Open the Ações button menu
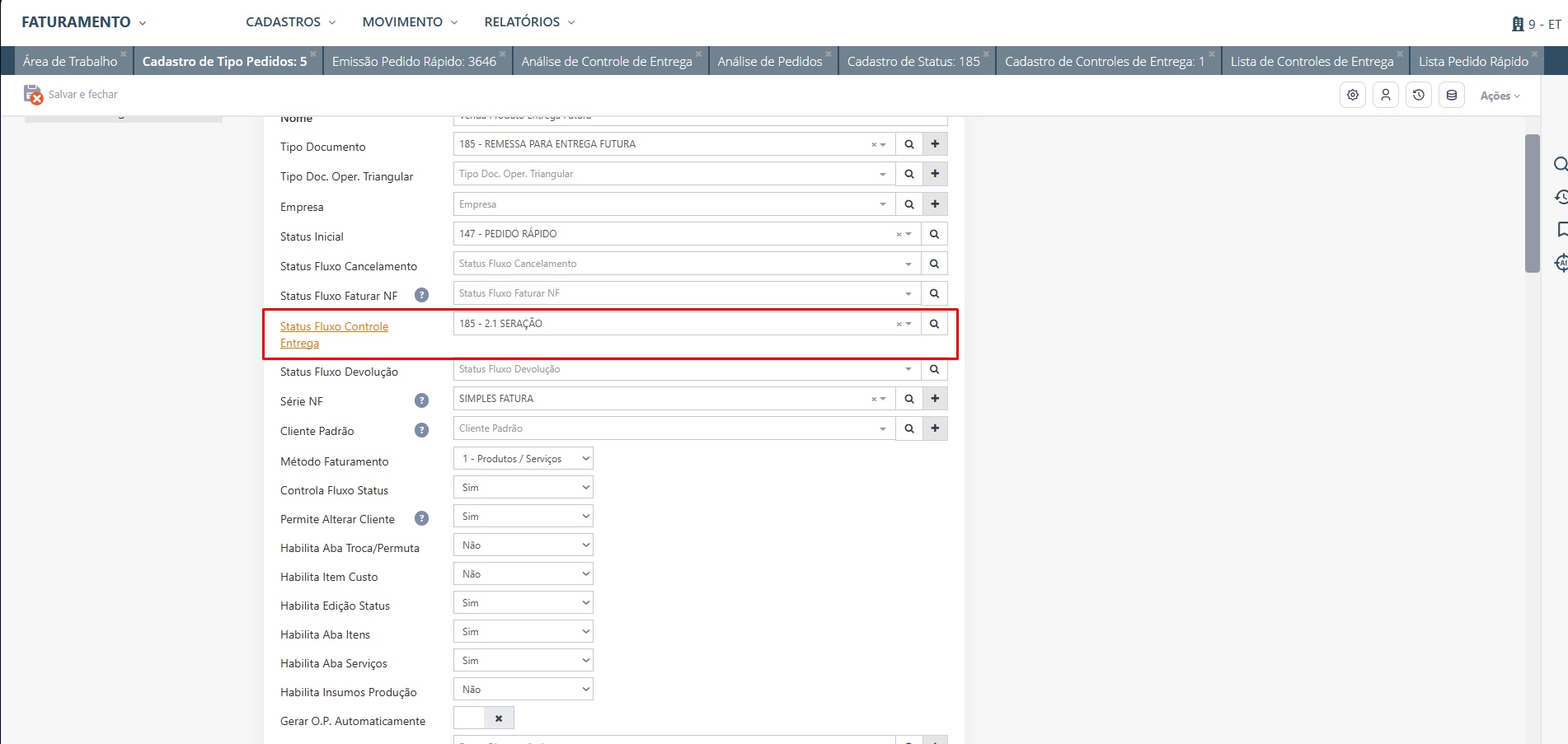Image resolution: width=1568 pixels, height=744 pixels. click(1500, 96)
